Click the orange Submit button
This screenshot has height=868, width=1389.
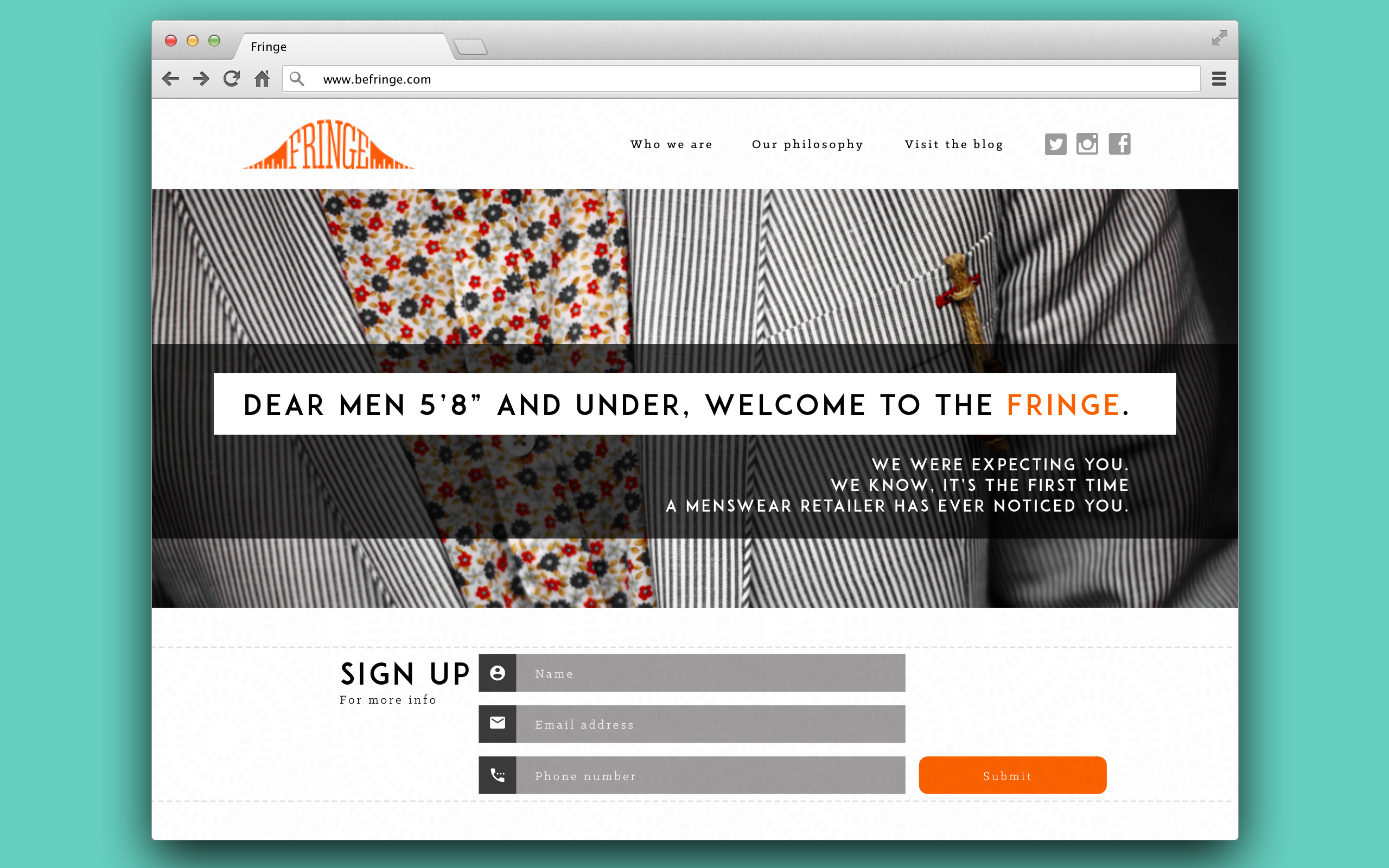[x=1012, y=775]
